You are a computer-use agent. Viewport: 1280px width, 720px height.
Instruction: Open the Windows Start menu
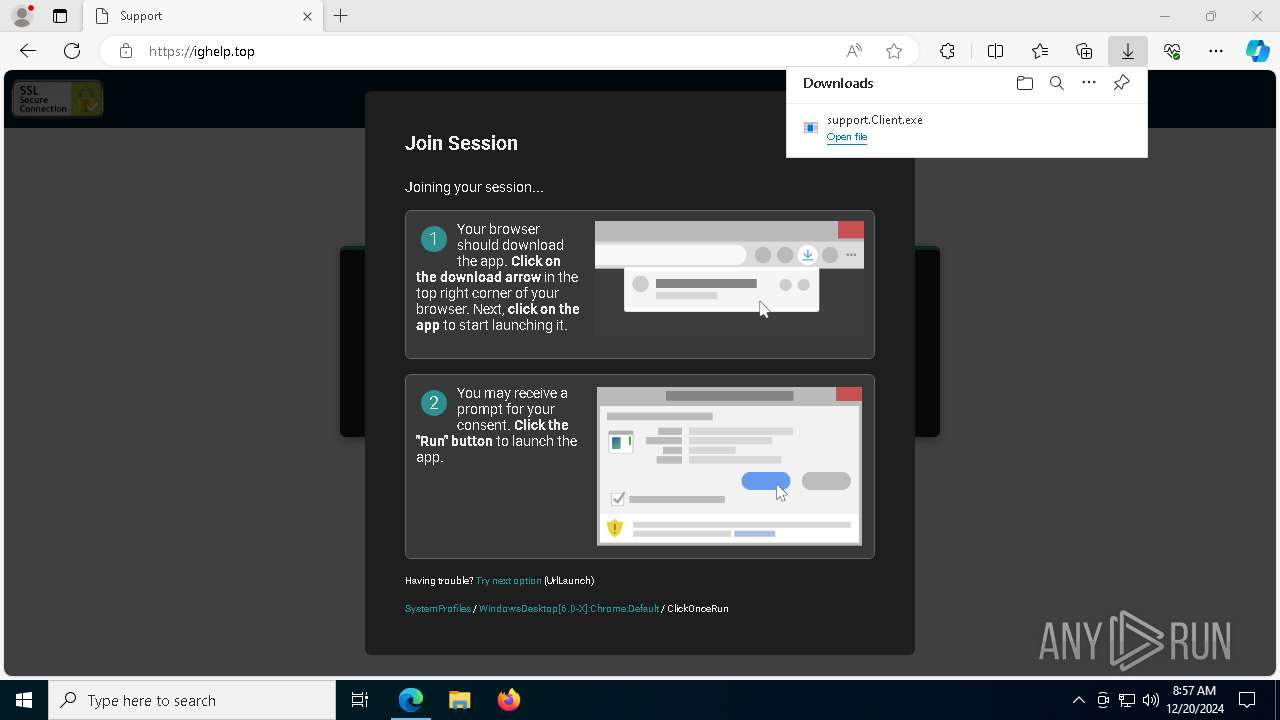click(x=24, y=700)
